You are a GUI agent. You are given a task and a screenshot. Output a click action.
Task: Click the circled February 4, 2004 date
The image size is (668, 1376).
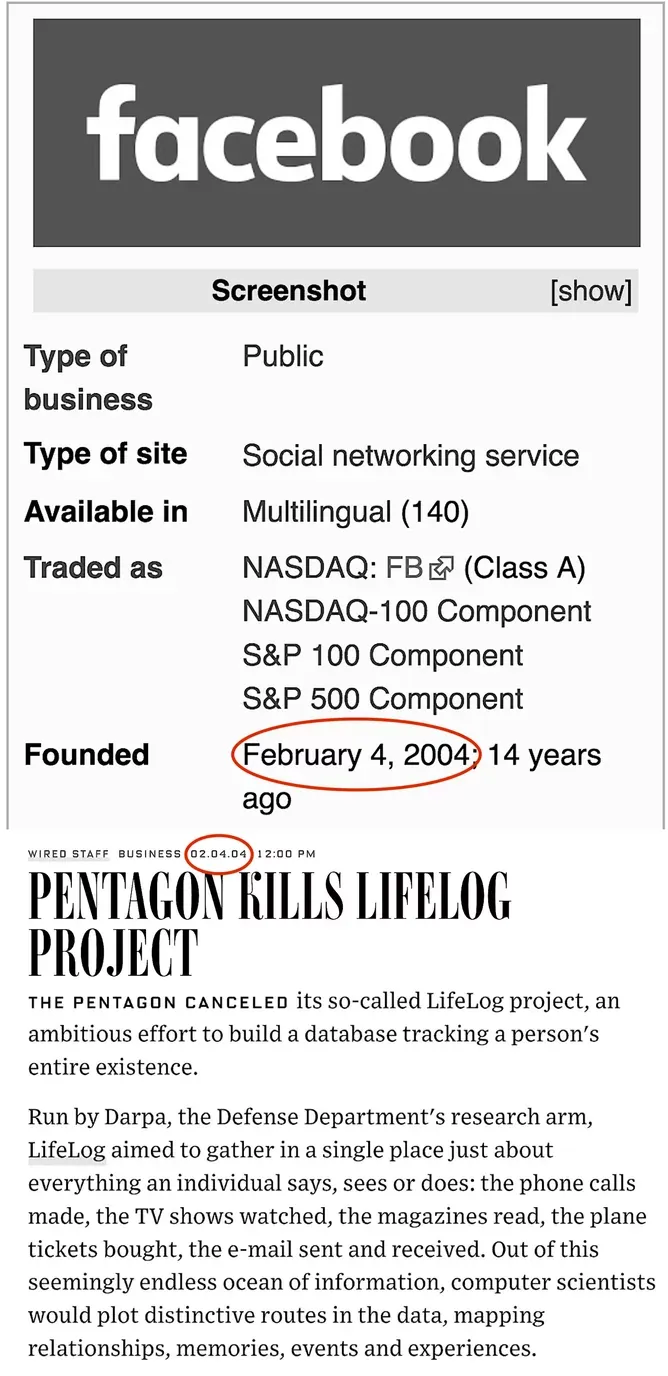click(x=356, y=754)
